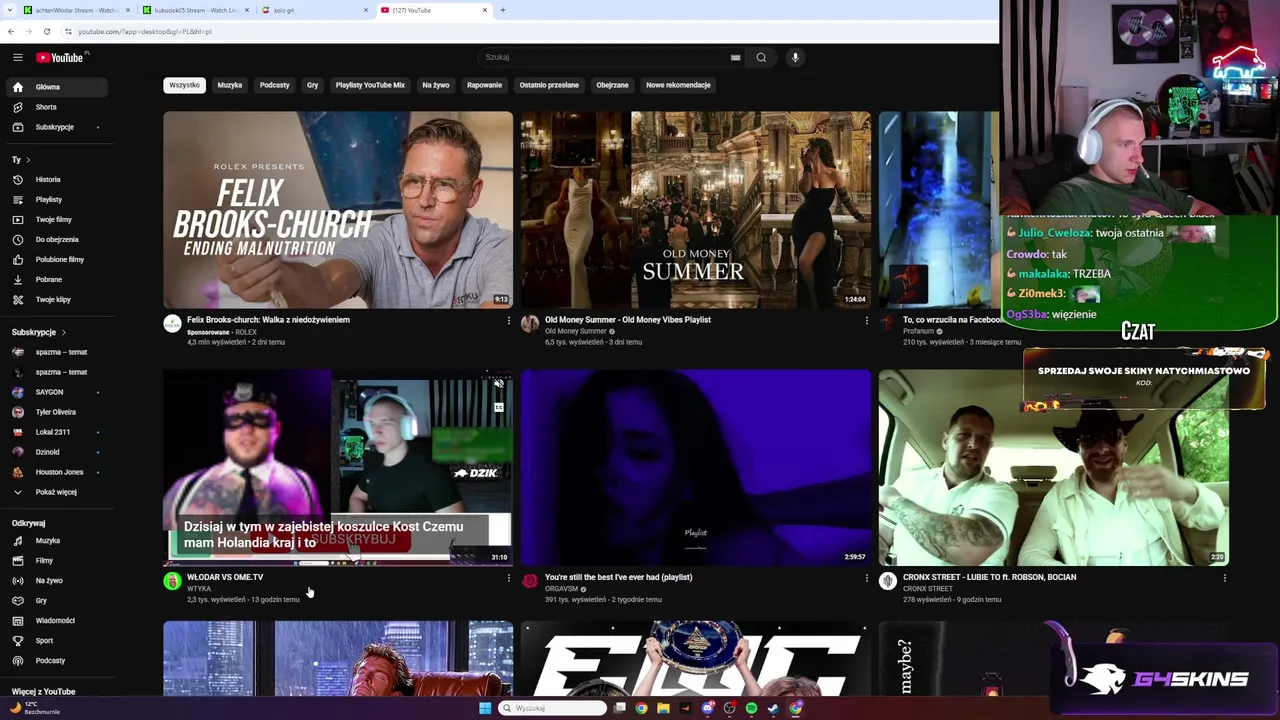This screenshot has height=720, width=1280.
Task: Open CRONX STREET car video thumbnail
Action: (x=1054, y=467)
